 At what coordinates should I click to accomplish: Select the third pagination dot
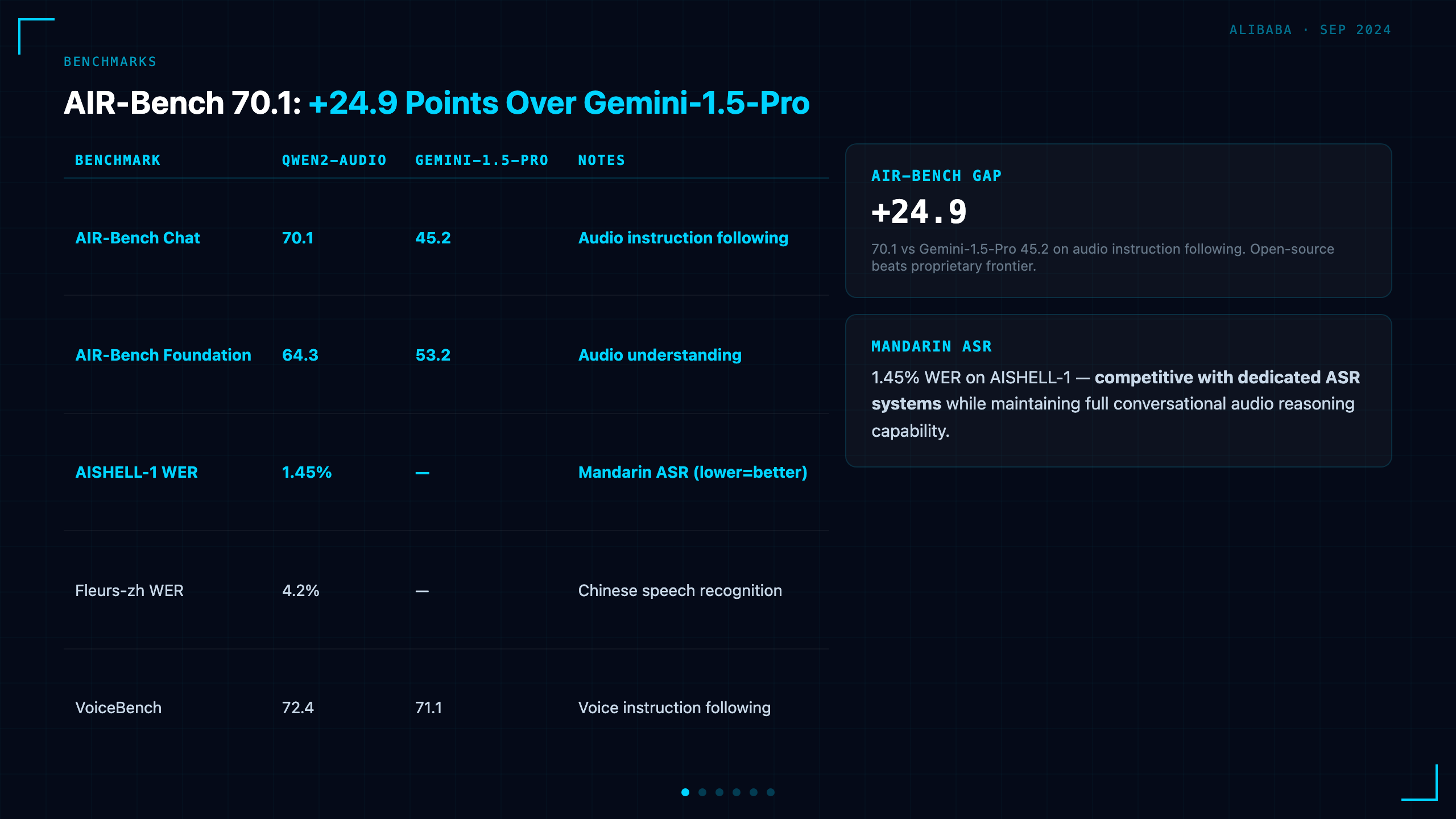tap(719, 792)
